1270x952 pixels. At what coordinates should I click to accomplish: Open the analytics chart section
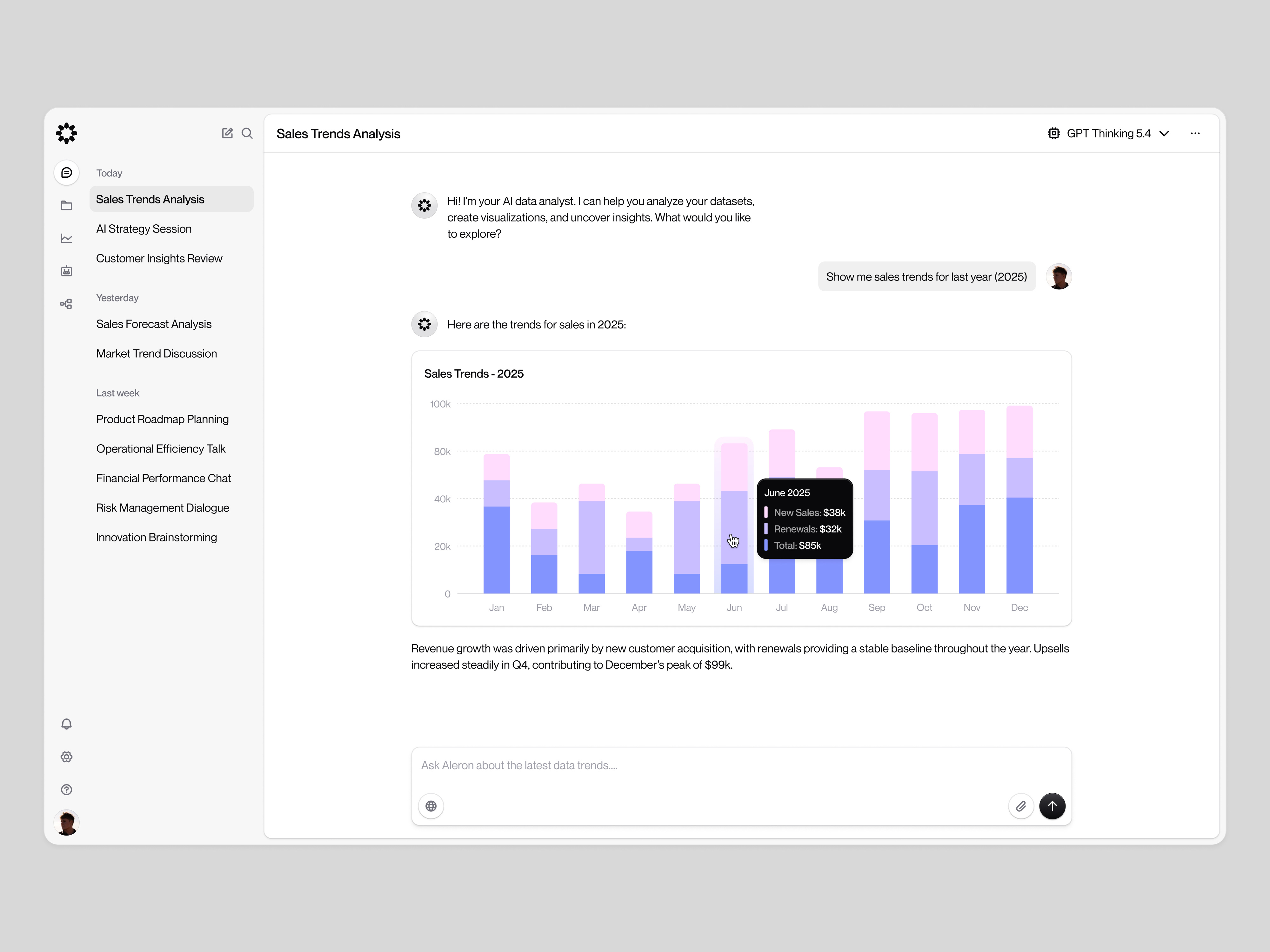67,238
